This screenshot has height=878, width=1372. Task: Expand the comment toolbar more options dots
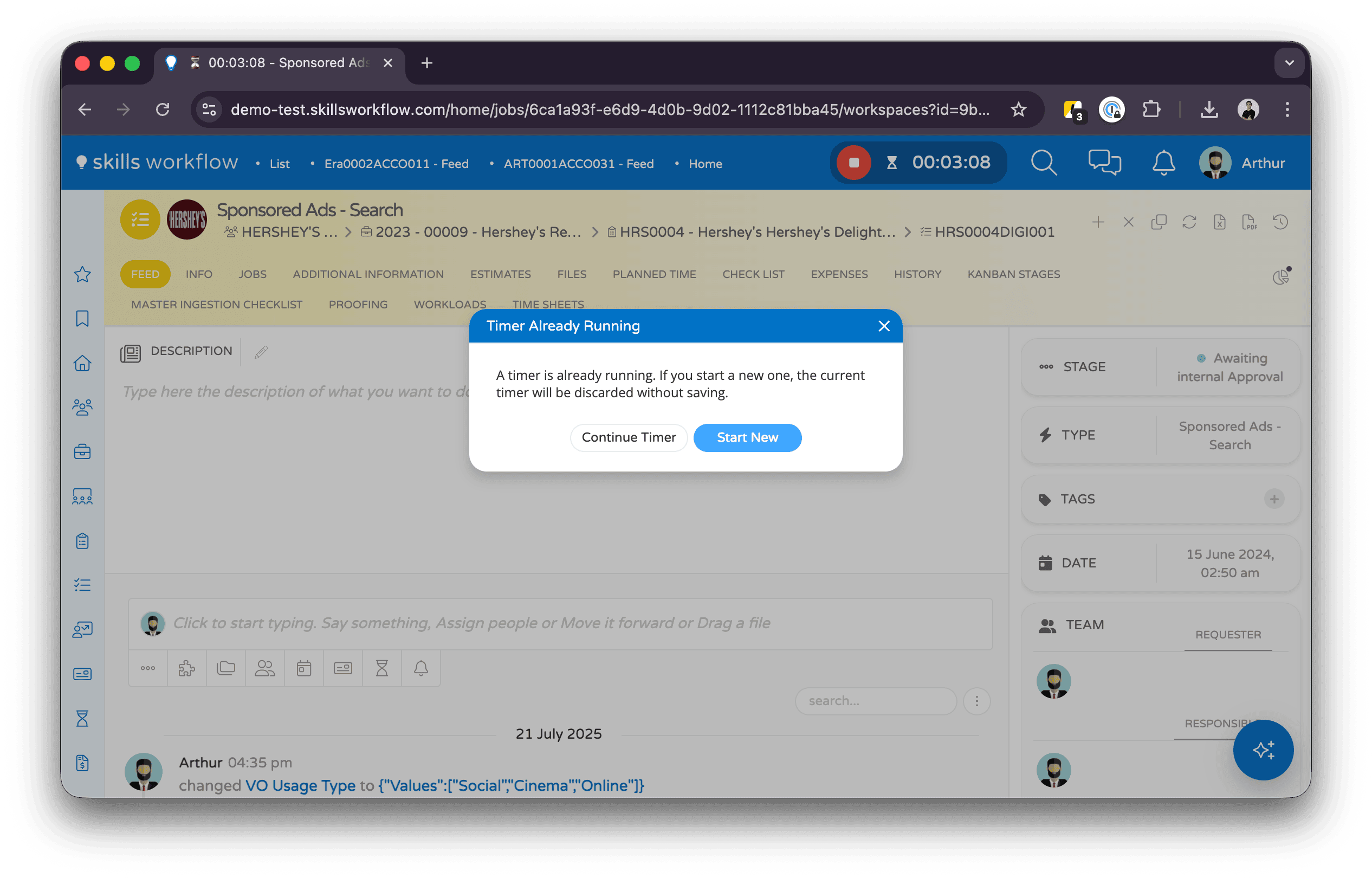[147, 668]
